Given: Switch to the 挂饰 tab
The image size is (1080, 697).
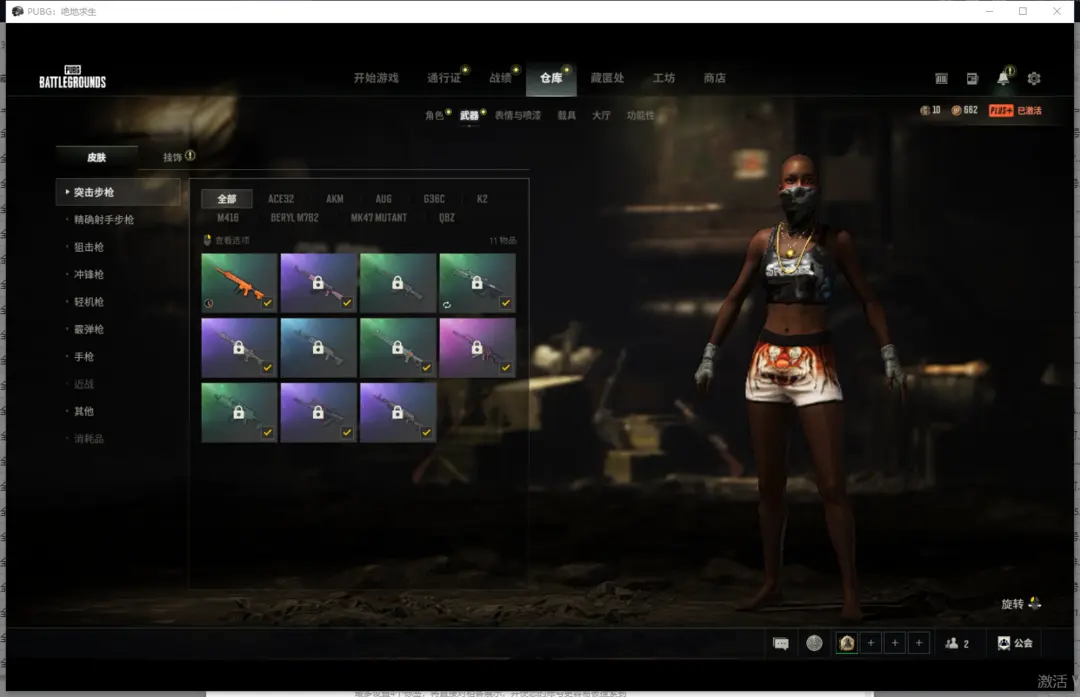Looking at the screenshot, I should tap(172, 157).
